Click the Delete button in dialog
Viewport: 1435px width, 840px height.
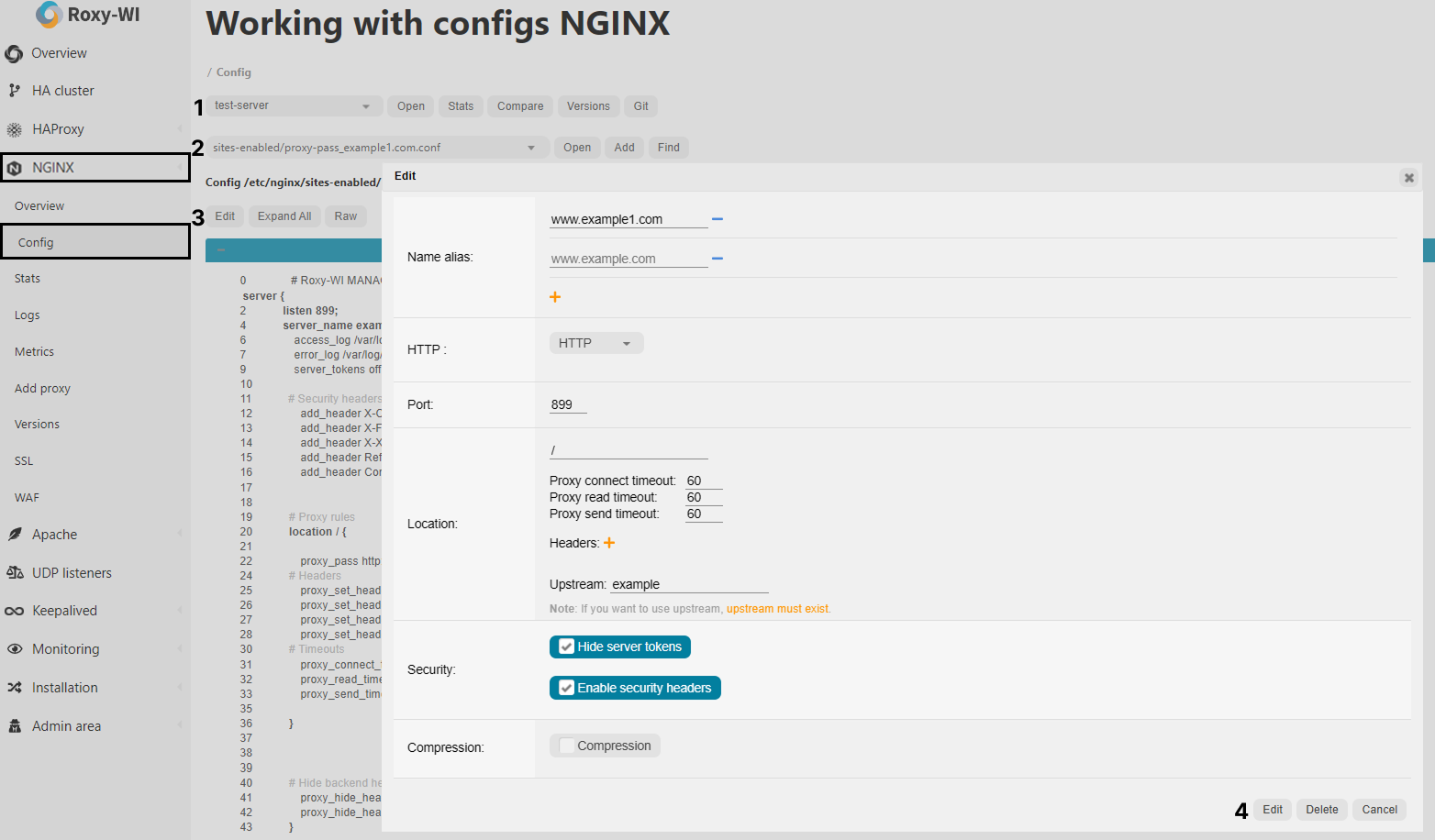click(1322, 810)
